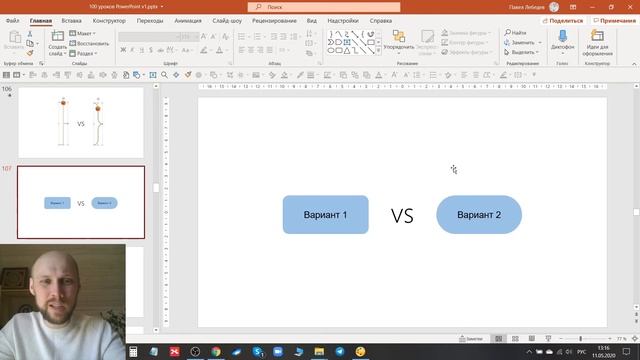The width and height of the screenshot is (640, 360).
Task: Click the Format Painter brush icon
Action: [30, 53]
